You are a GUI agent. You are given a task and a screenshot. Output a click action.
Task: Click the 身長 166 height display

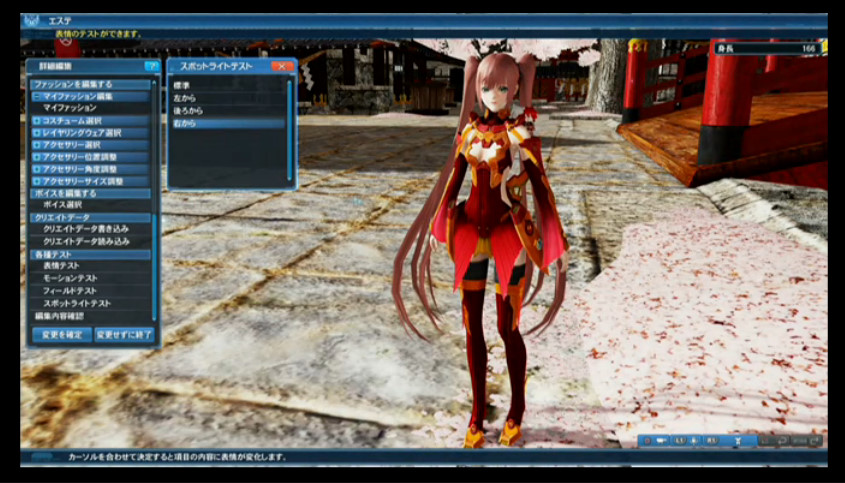pyautogui.click(x=768, y=49)
